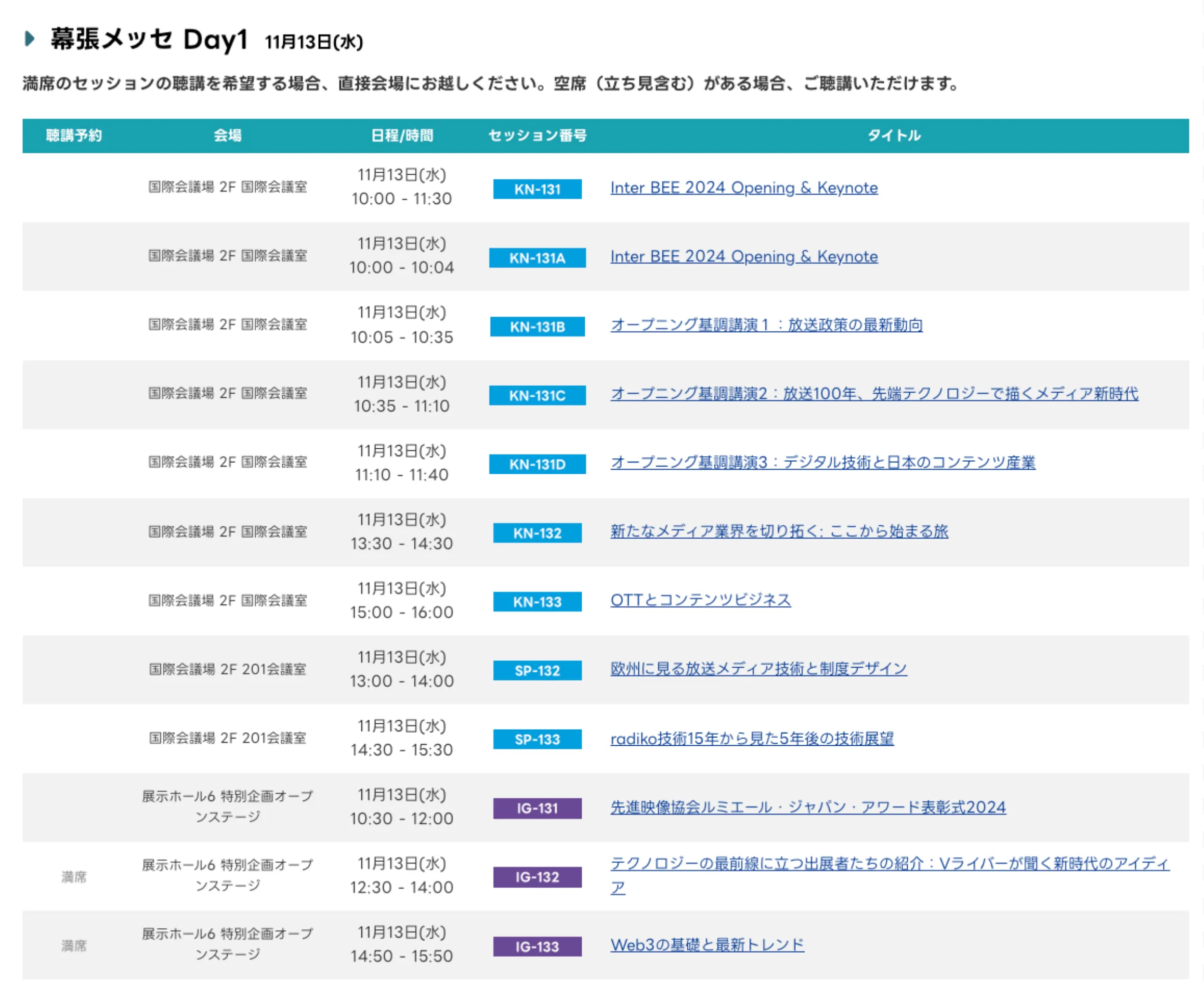
Task: Open 新たなメディア業界を切り拓く link
Action: (x=779, y=531)
